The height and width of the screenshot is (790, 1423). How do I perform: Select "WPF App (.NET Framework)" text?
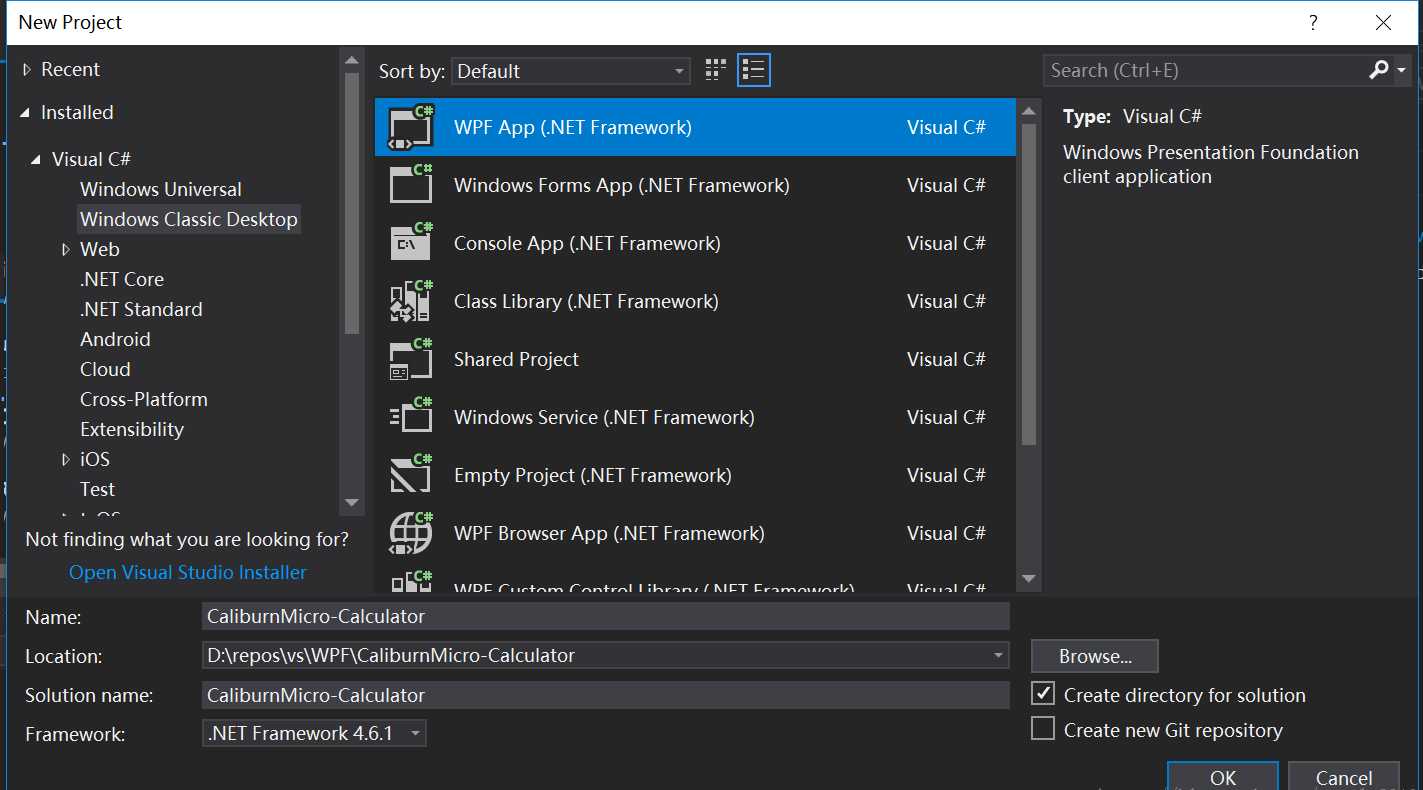click(573, 127)
